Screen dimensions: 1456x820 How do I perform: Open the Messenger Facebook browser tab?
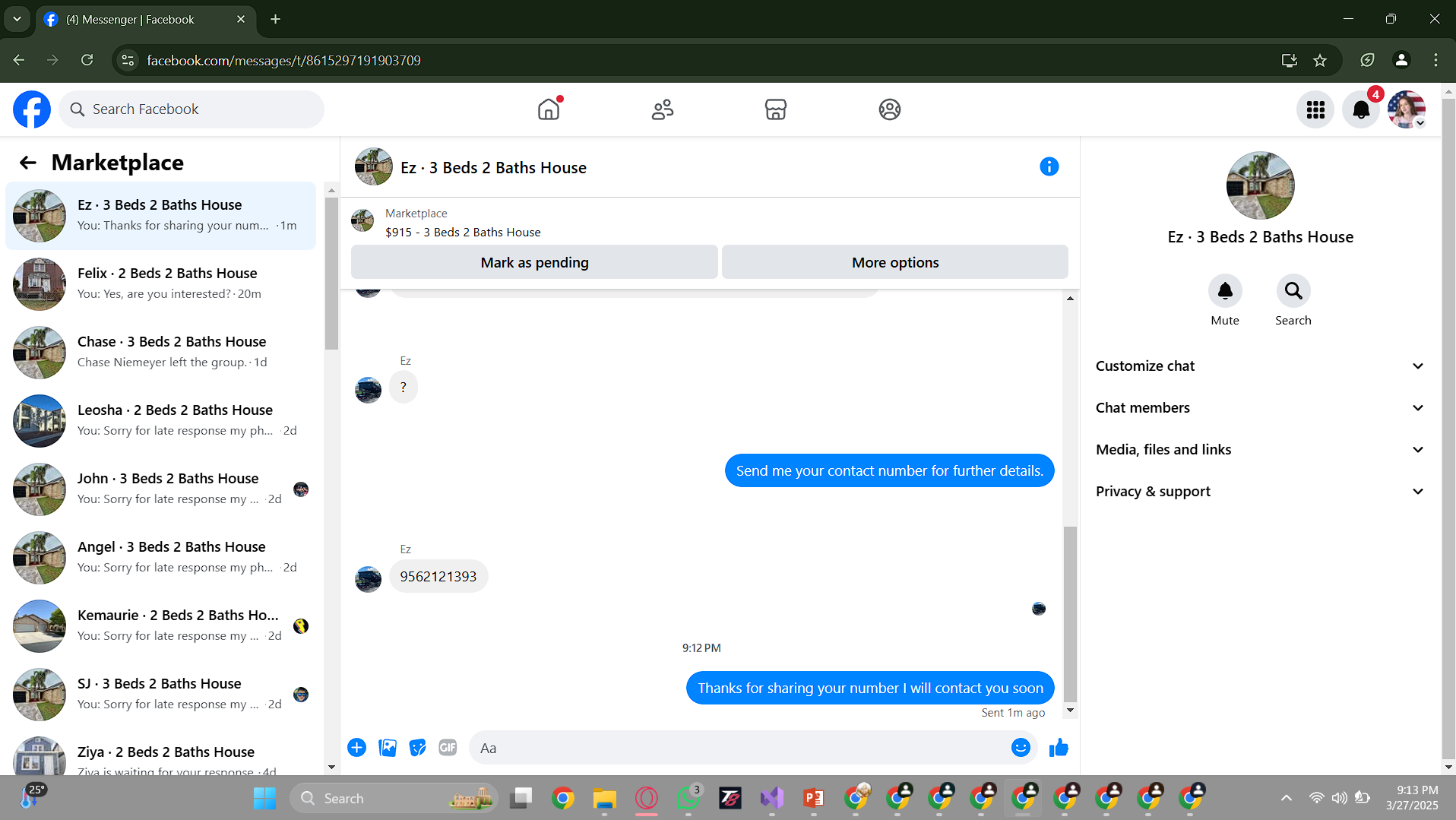[144, 20]
